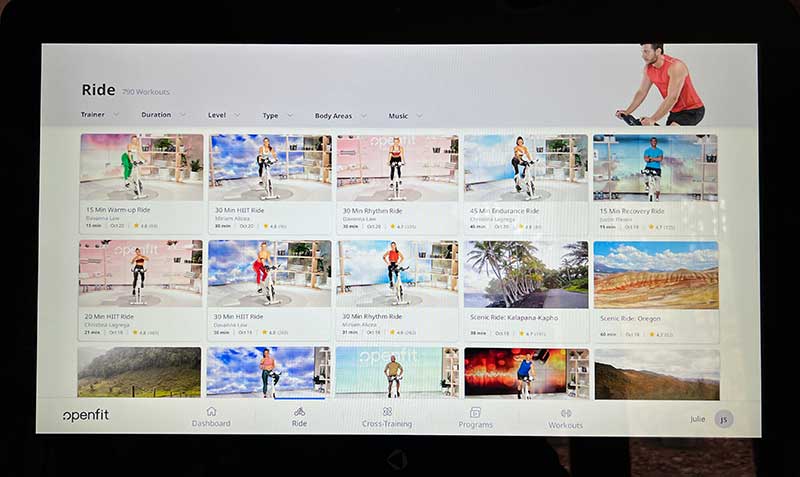The image size is (800, 477).
Task: Tap the openfit logo in bottom bar
Action: point(86,415)
